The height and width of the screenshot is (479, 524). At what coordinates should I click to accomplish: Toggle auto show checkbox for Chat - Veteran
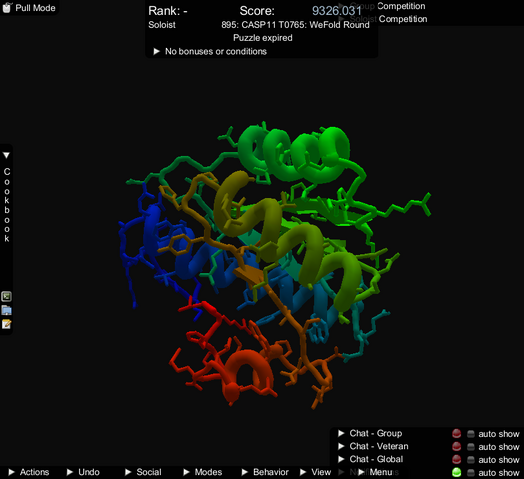tap(471, 447)
